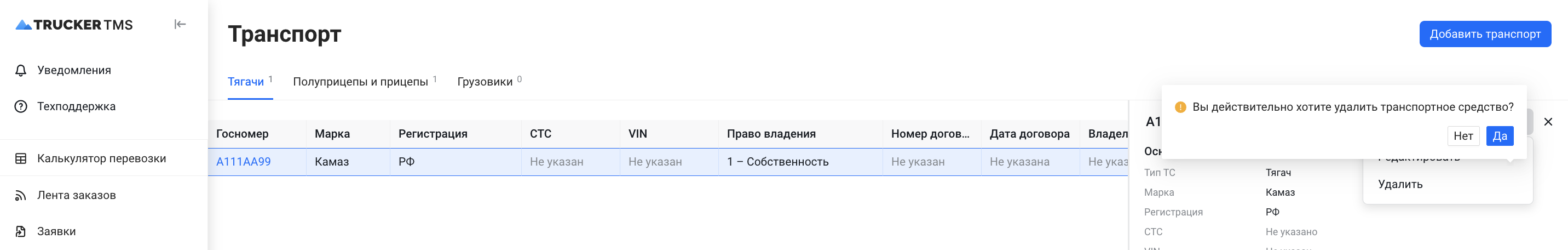This screenshot has width=1568, height=250.
Task: Click the Техподдержка question mark icon
Action: click(x=21, y=107)
